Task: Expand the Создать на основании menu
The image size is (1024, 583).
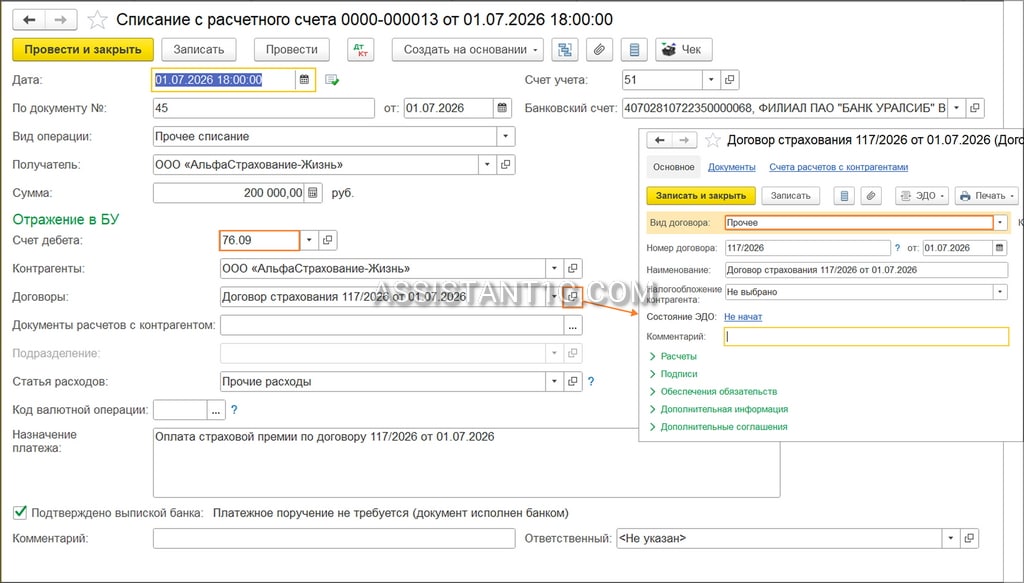Action: click(x=467, y=50)
